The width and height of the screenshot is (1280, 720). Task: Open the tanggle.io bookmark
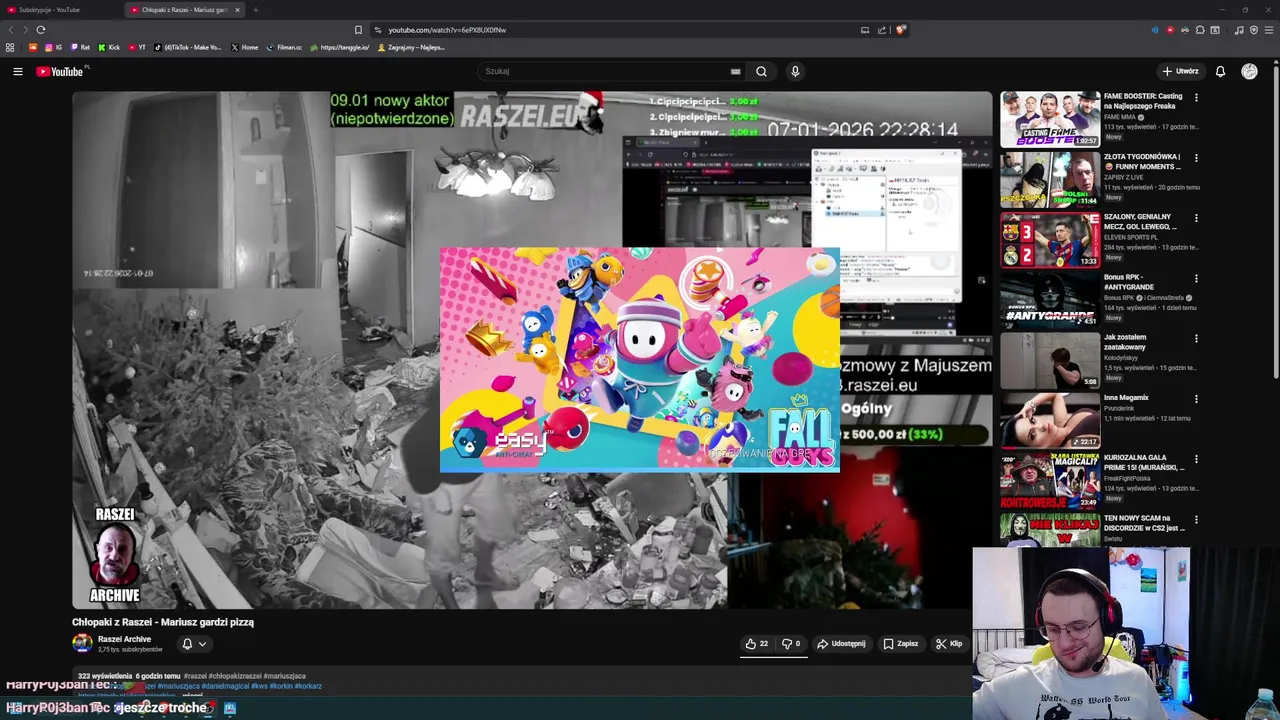point(340,47)
